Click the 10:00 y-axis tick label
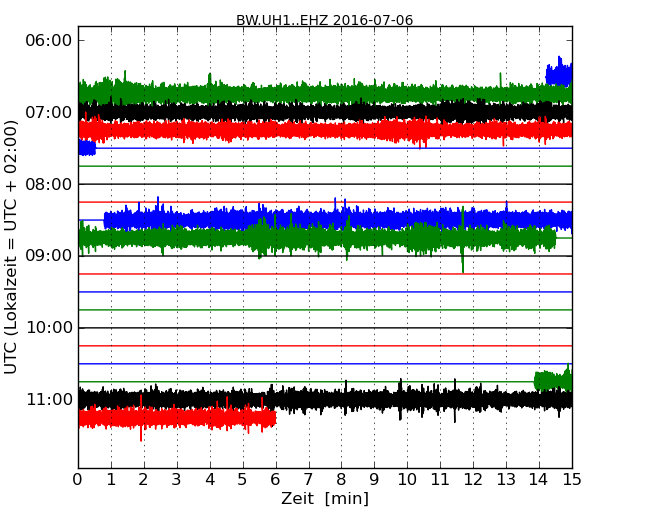Screen dimensions: 650x520 [x=47, y=328]
